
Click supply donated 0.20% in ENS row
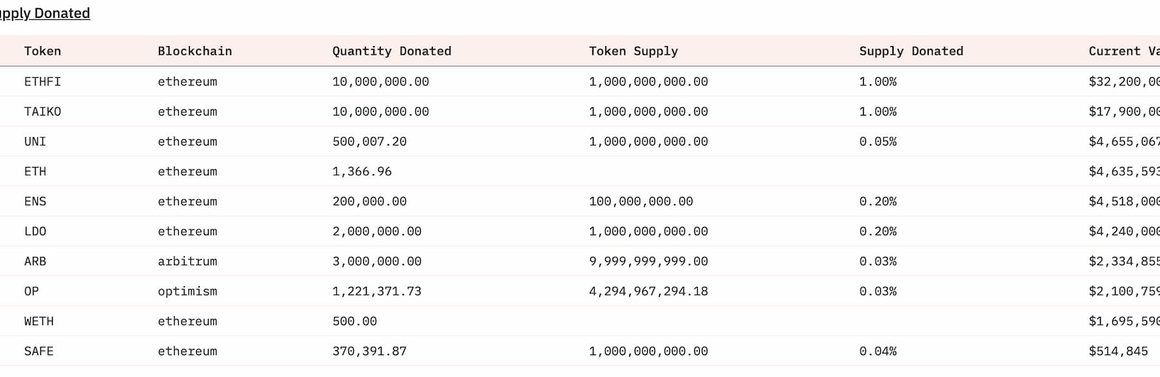pyautogui.click(x=877, y=201)
